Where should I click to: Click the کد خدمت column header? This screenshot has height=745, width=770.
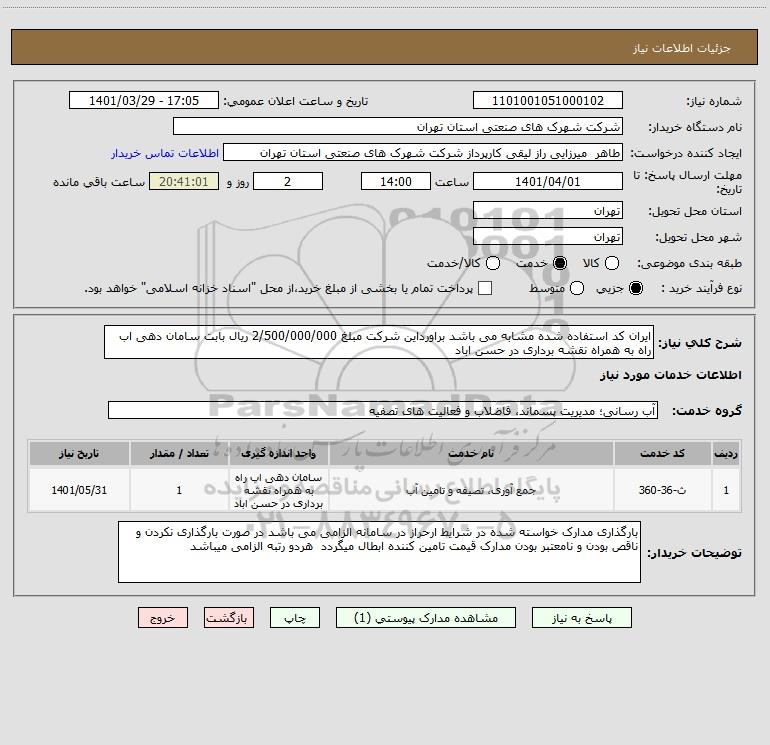662,453
